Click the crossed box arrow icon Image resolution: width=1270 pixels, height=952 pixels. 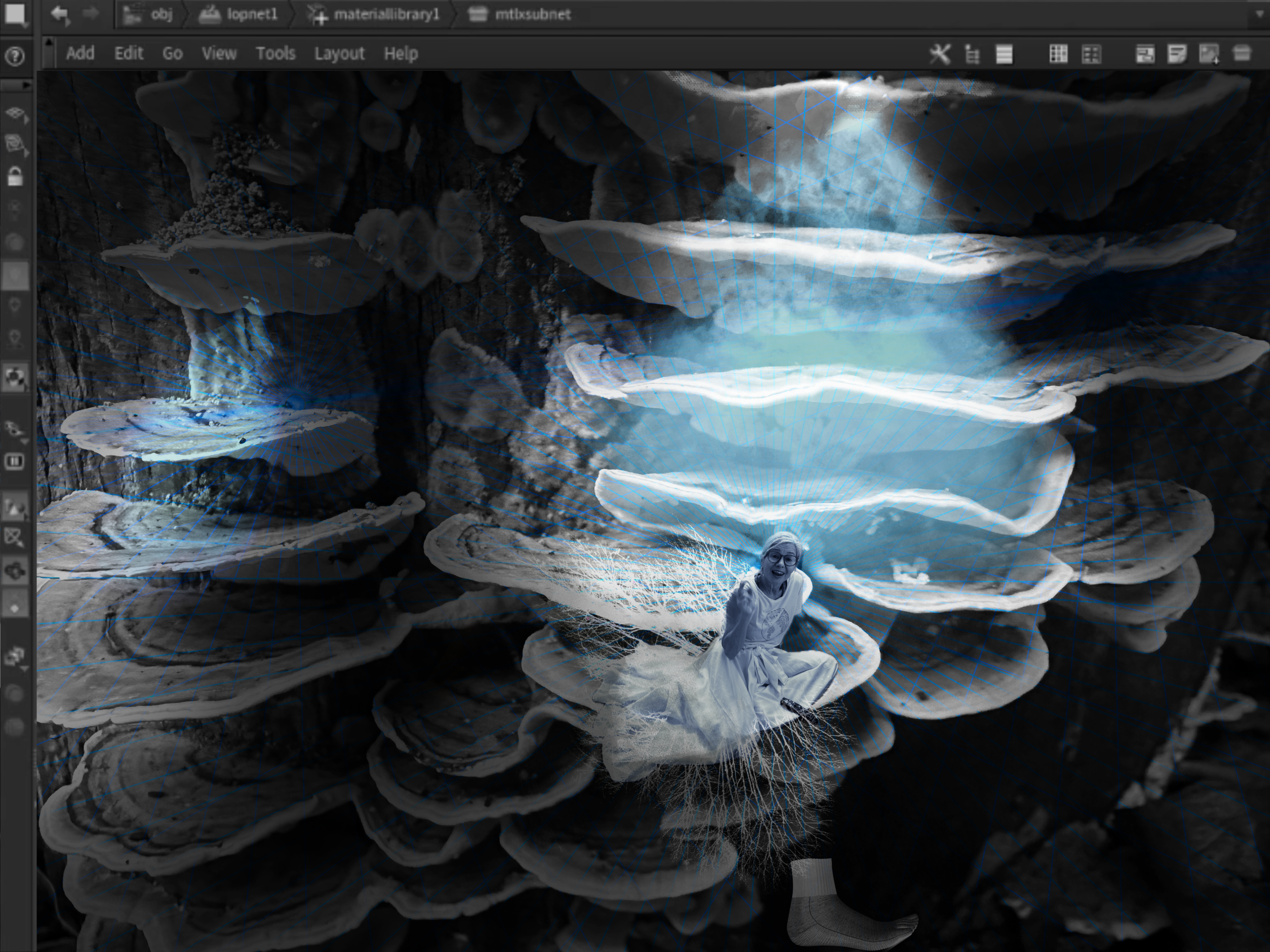click(15, 537)
